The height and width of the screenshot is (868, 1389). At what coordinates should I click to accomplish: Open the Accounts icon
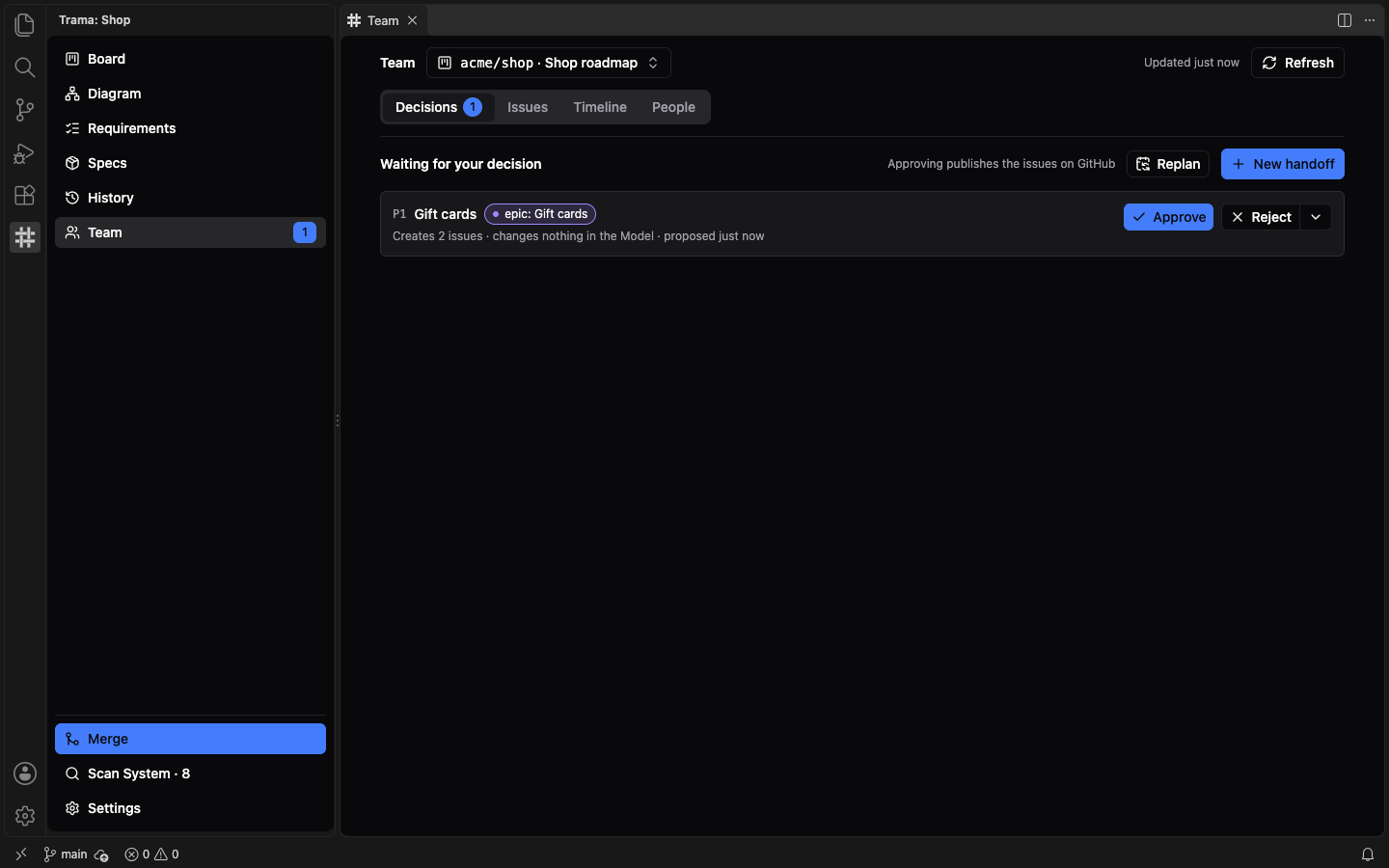click(x=25, y=773)
